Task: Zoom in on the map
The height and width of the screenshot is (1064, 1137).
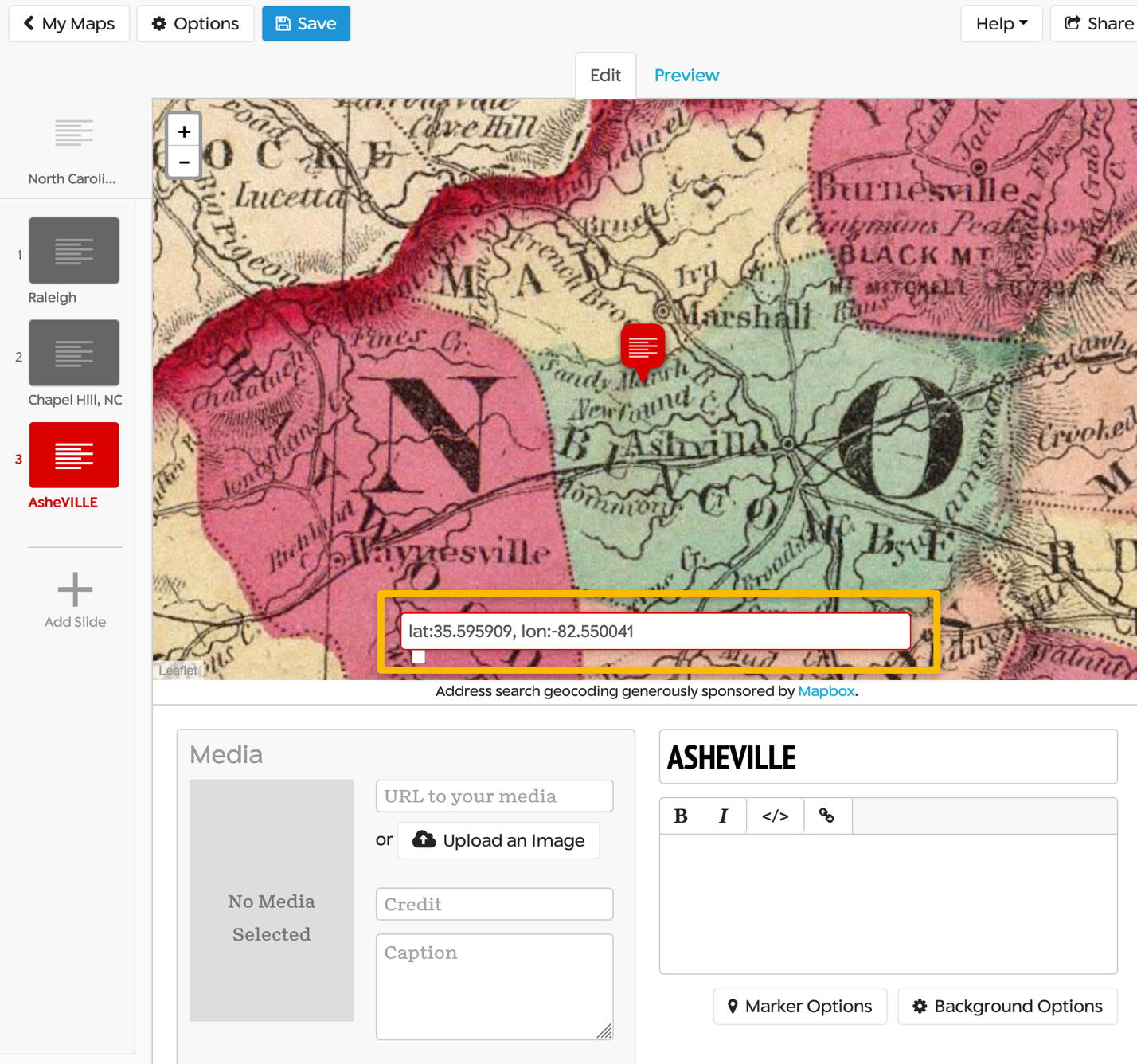Action: [x=183, y=131]
